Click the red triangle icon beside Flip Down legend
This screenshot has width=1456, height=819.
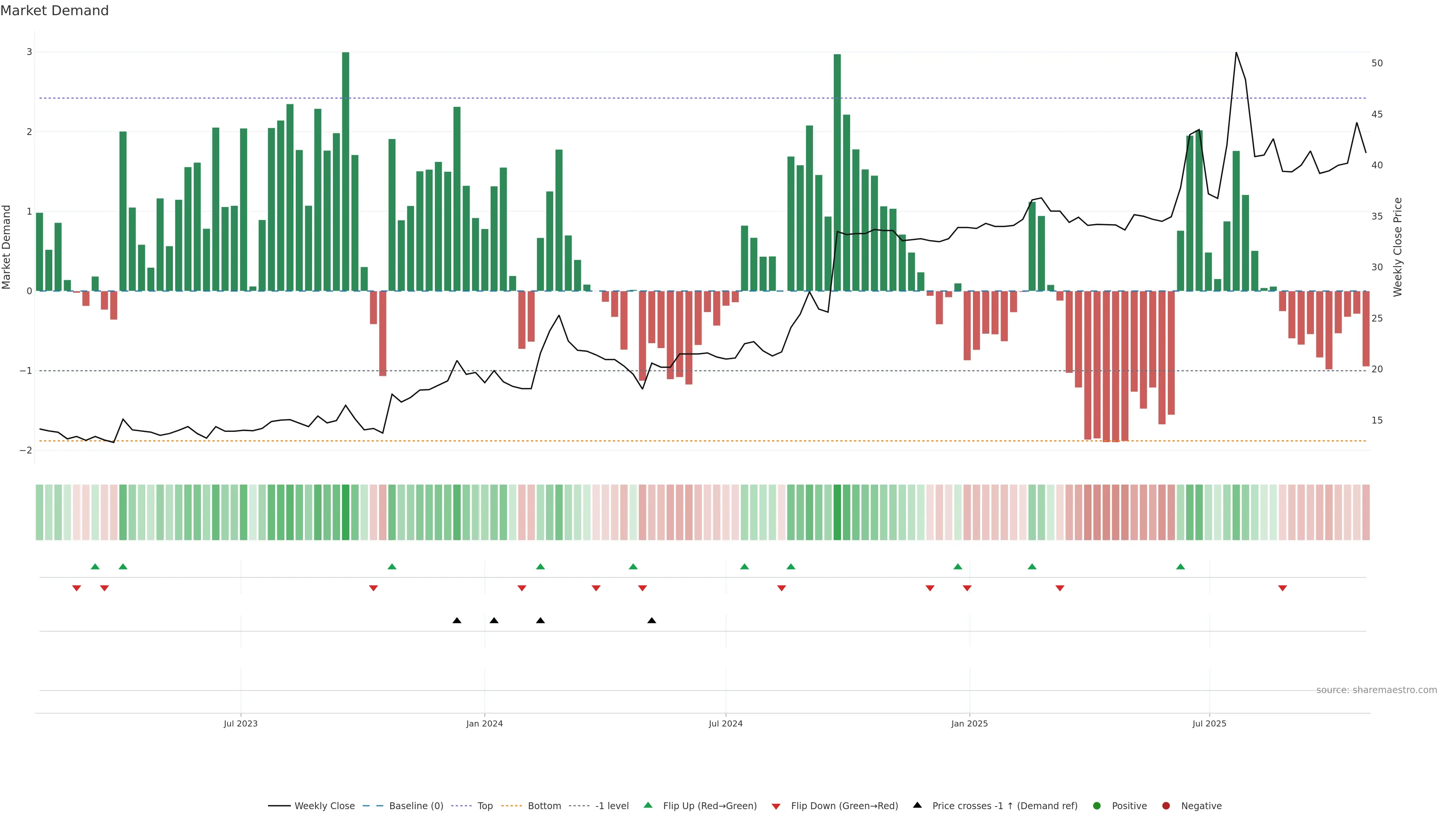click(776, 806)
